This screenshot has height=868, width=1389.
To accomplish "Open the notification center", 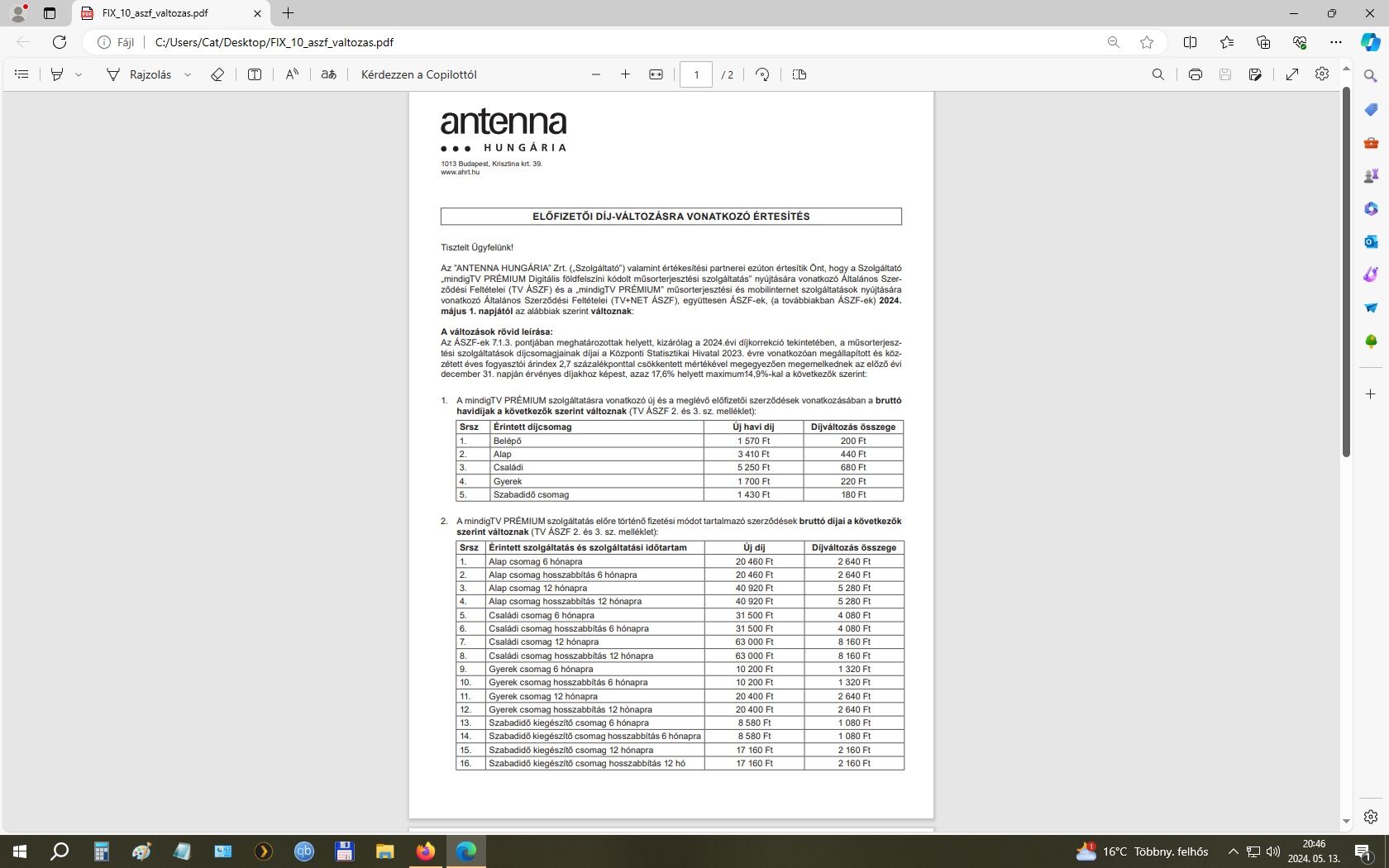I will pyautogui.click(x=1363, y=851).
